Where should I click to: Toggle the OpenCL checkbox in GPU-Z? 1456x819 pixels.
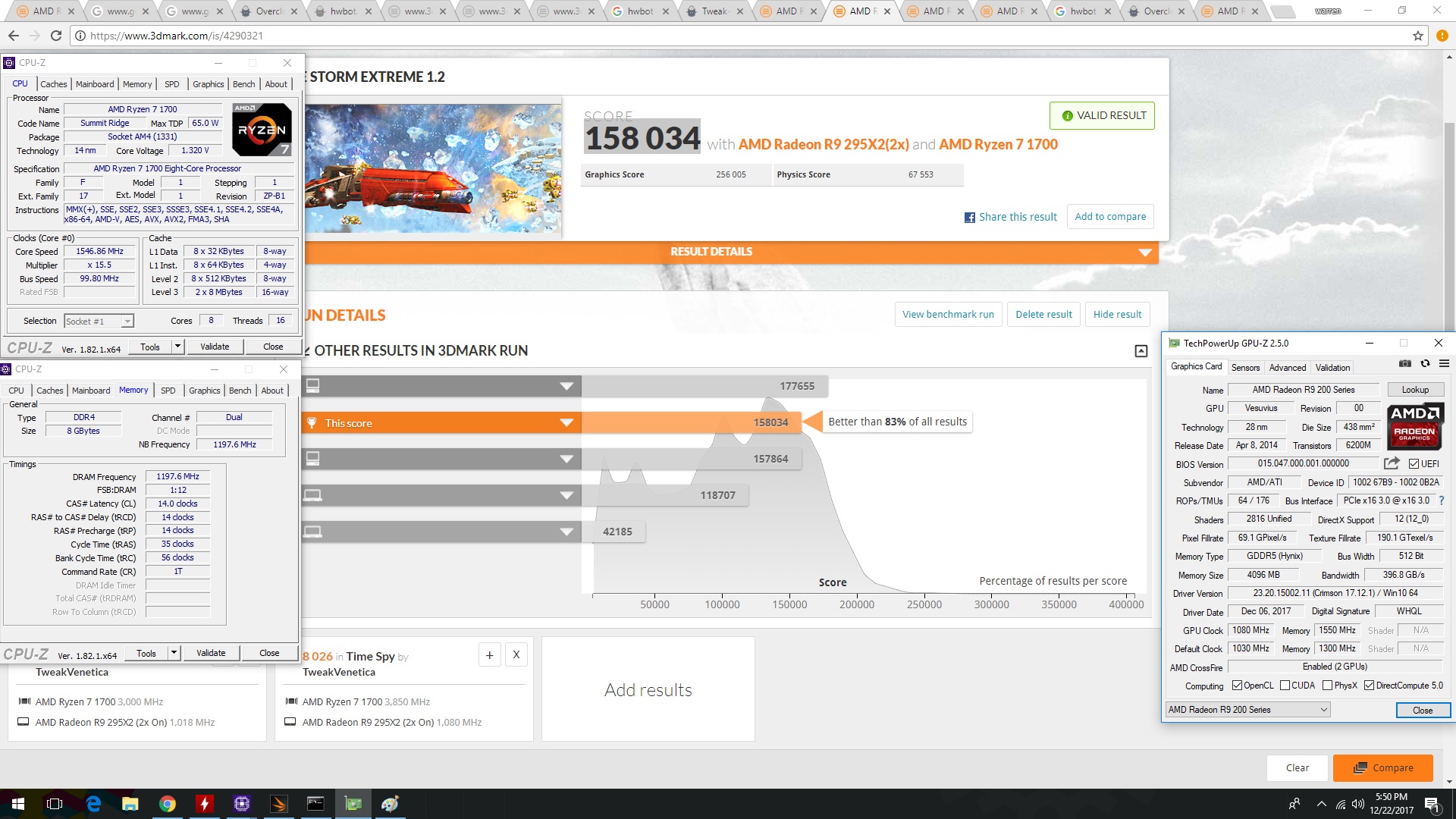pos(1237,686)
